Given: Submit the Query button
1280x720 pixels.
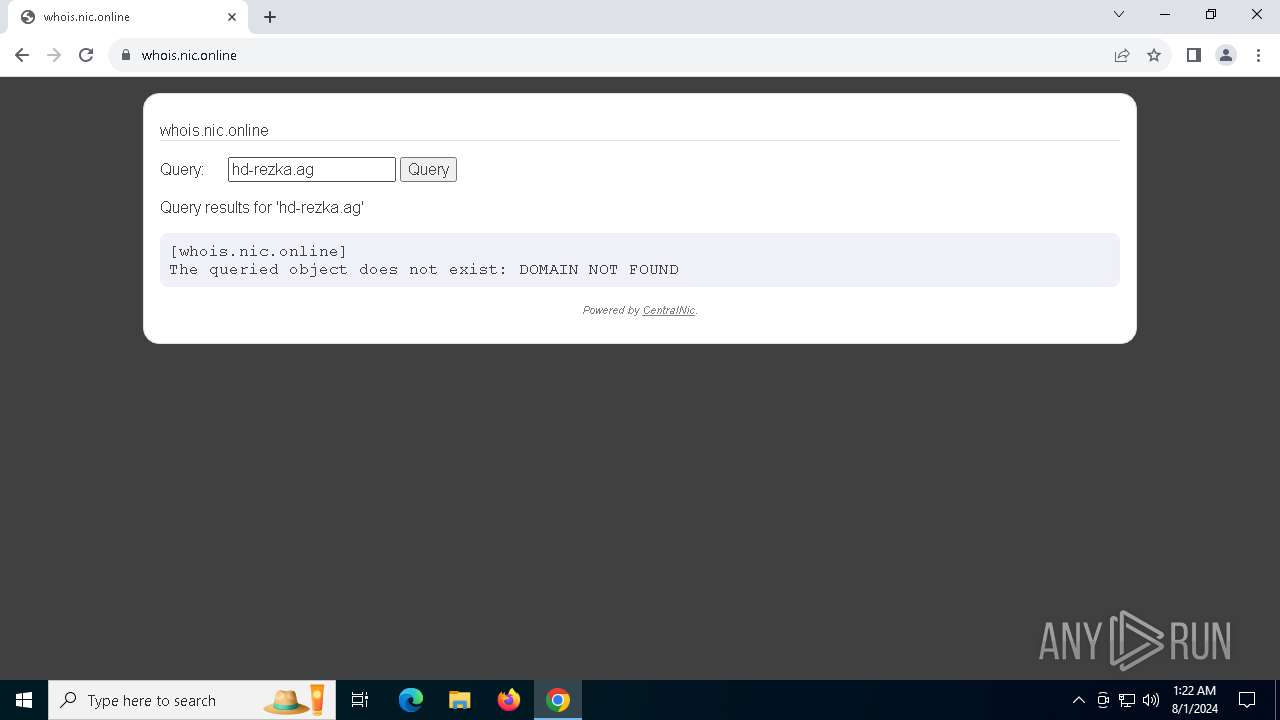Looking at the screenshot, I should (x=428, y=169).
